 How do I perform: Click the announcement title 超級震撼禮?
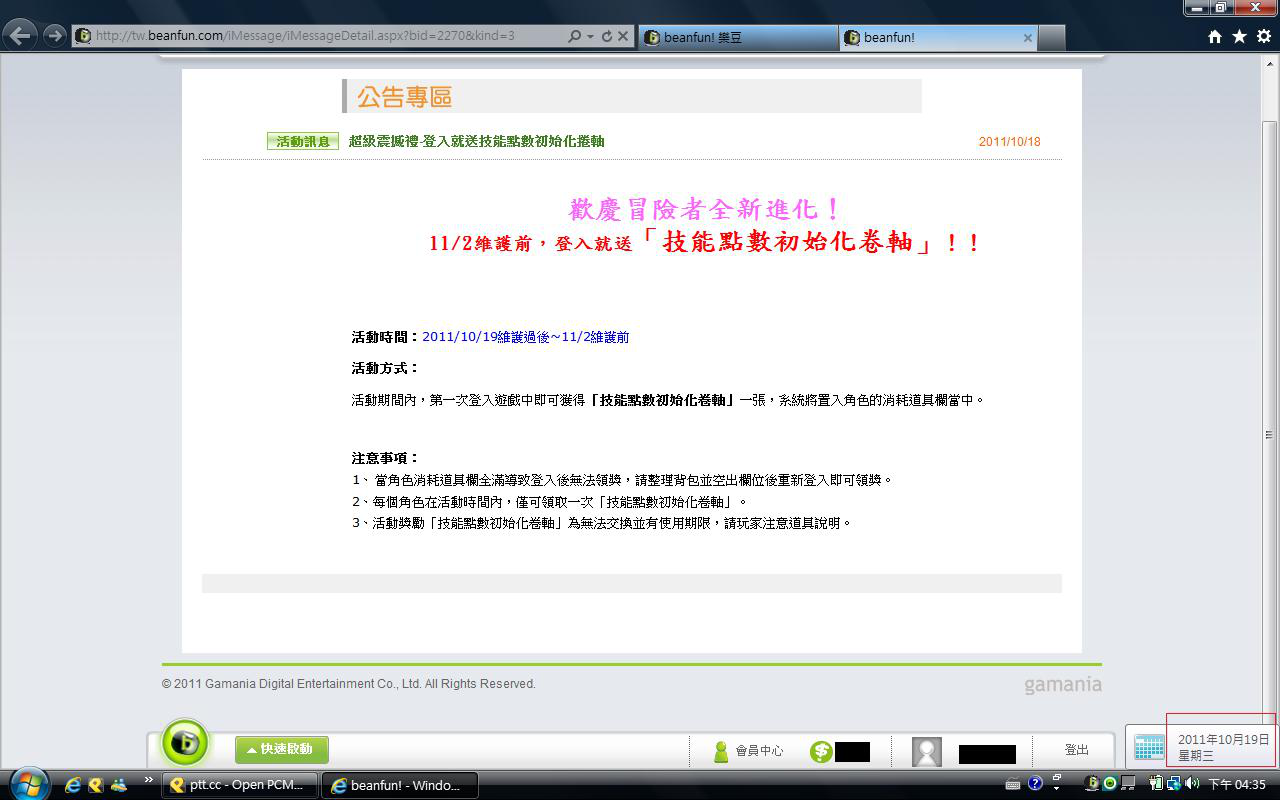tap(476, 141)
